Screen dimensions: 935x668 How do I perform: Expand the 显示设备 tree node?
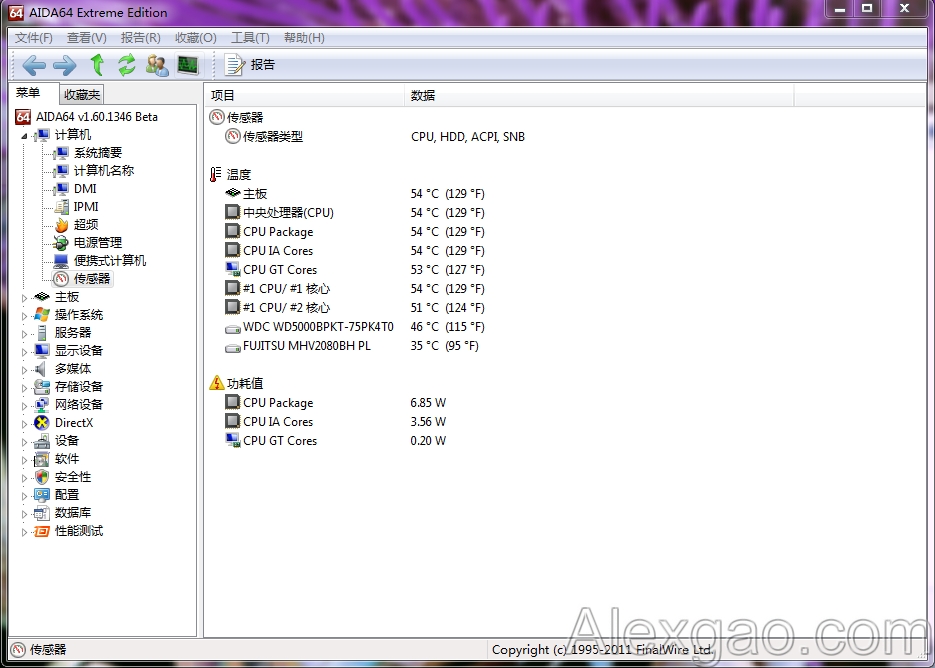24,351
